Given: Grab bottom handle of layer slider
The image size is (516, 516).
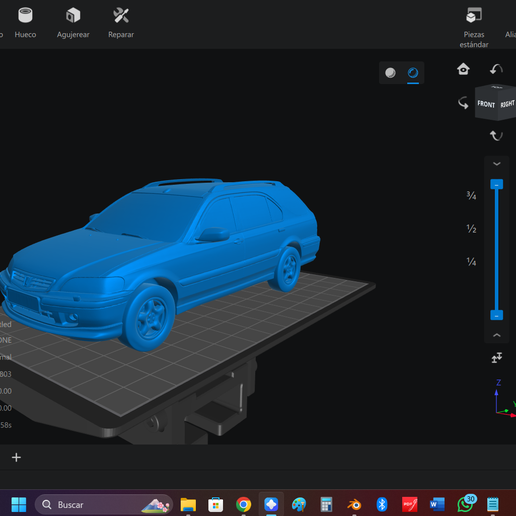Looking at the screenshot, I should 497,315.
